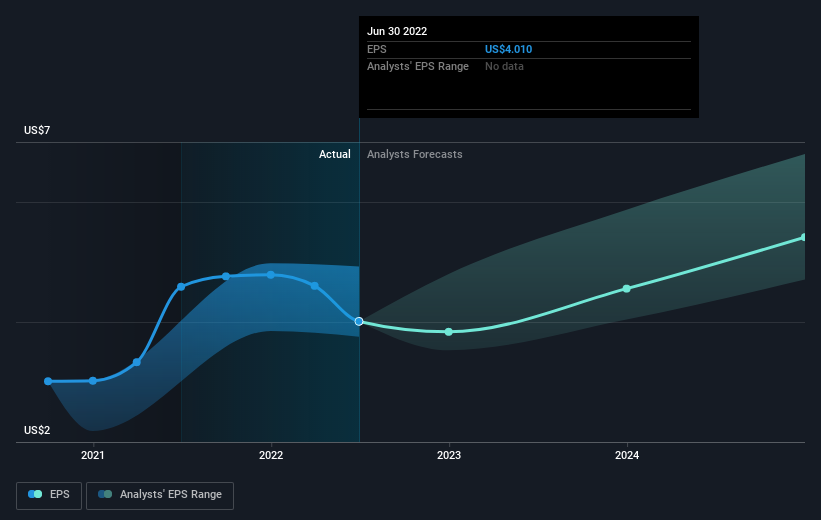Click the 2021 x-axis year label
Viewport: 821px width, 520px height.
pos(93,456)
